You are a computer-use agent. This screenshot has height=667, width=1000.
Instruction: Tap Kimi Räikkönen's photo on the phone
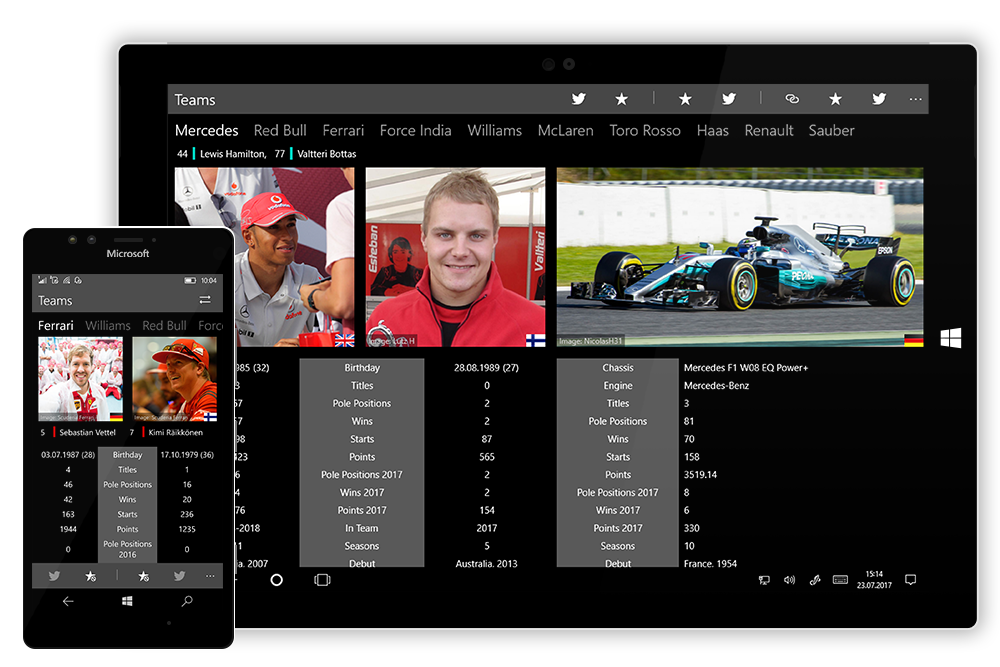tap(175, 379)
